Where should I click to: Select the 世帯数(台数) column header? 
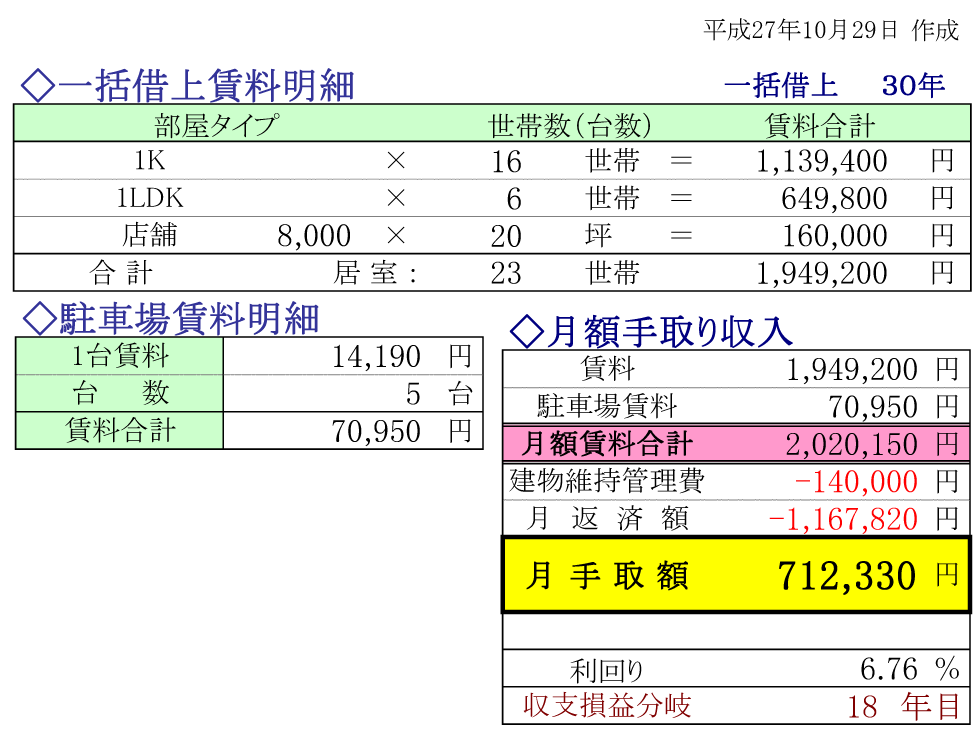pos(569,125)
